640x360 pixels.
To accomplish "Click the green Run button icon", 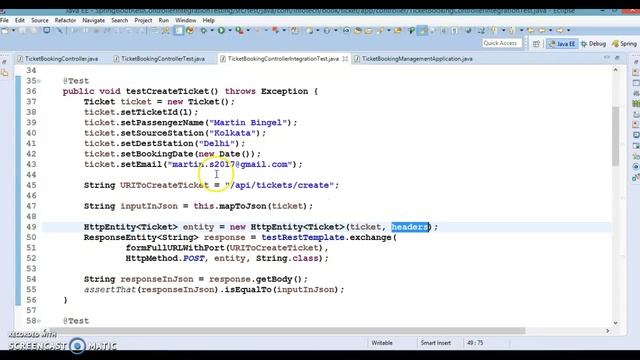I will [221, 31].
